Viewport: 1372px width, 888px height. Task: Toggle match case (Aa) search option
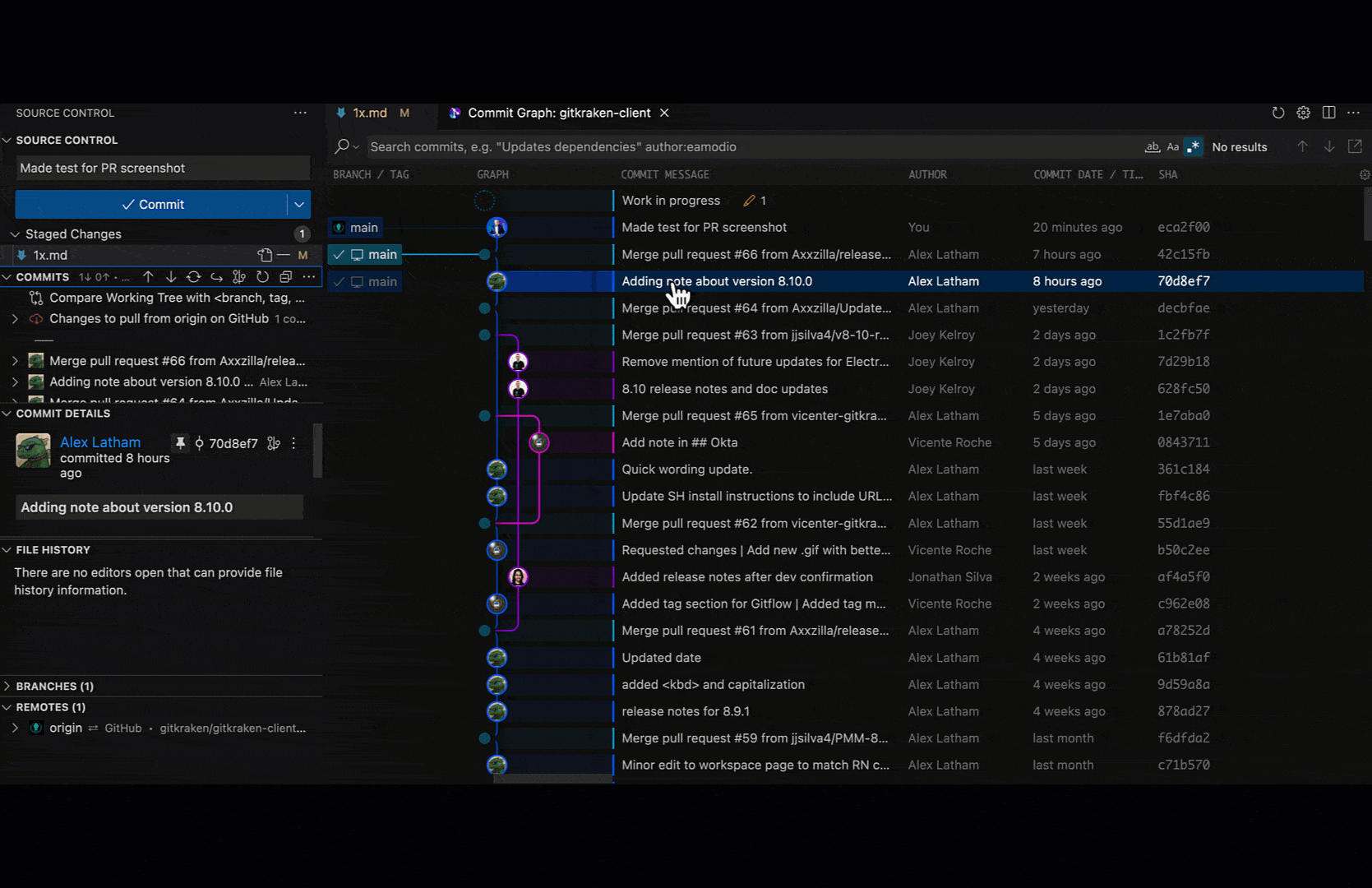tap(1173, 147)
